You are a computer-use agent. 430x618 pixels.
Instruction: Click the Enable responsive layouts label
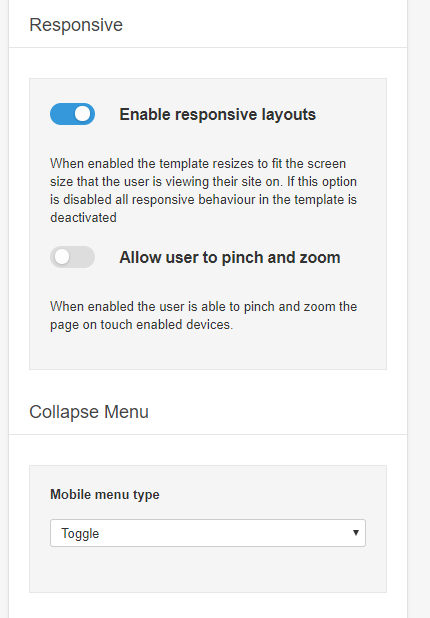[x=218, y=114]
